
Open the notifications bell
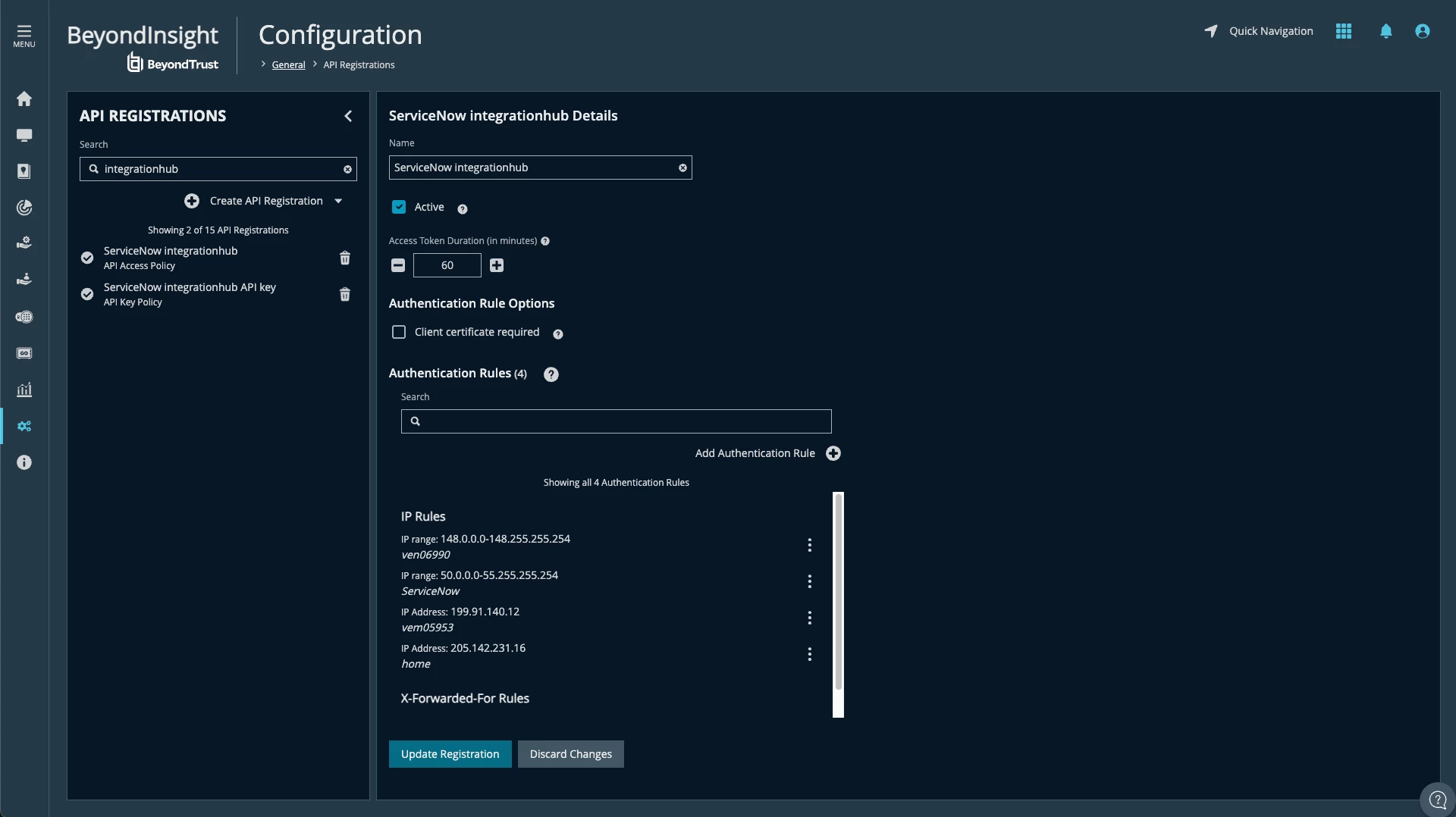[x=1386, y=31]
